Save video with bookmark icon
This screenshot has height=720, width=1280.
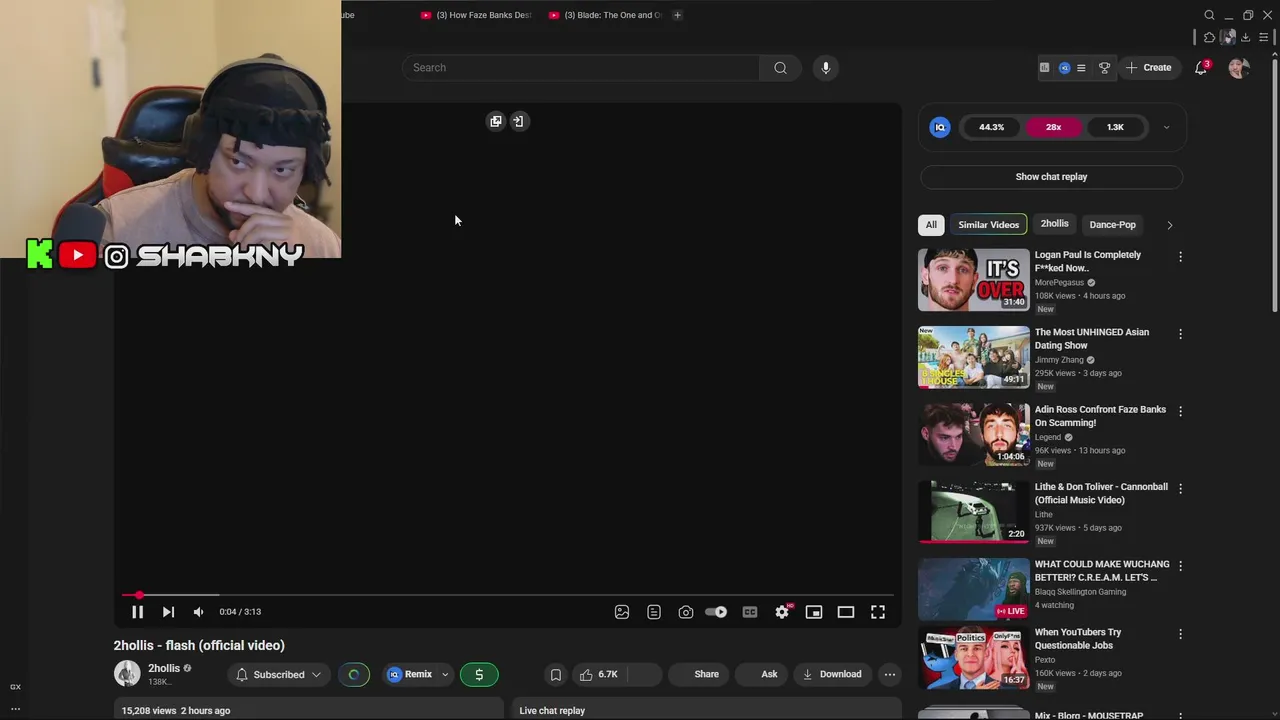pyautogui.click(x=556, y=675)
